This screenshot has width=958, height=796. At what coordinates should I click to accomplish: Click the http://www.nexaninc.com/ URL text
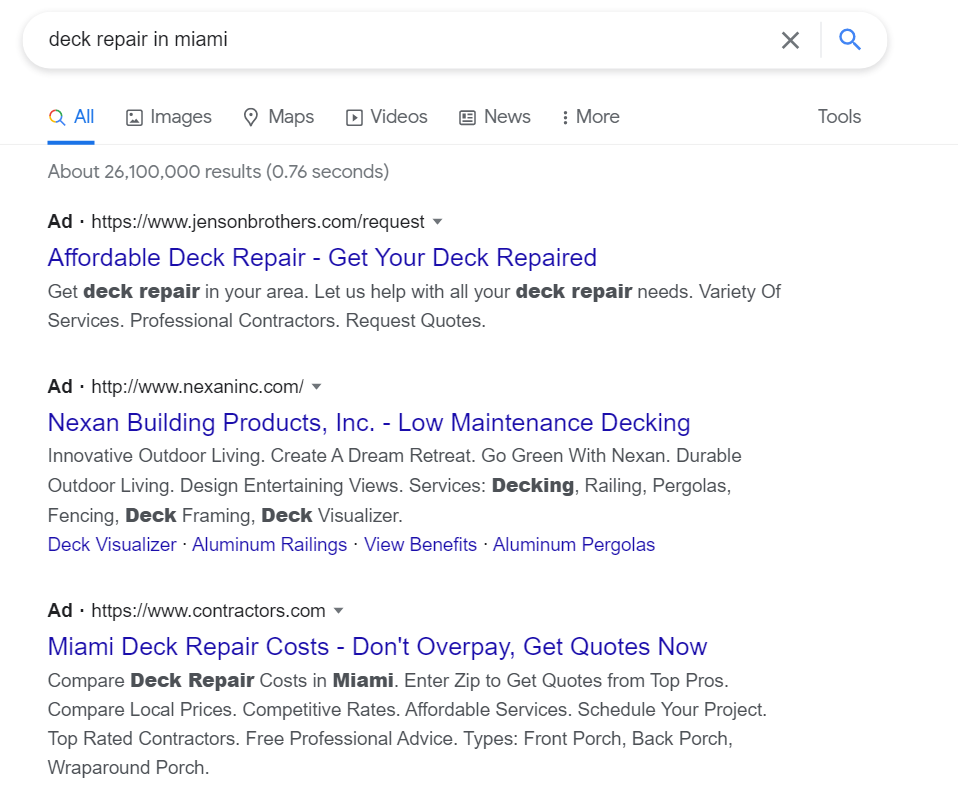(x=197, y=387)
